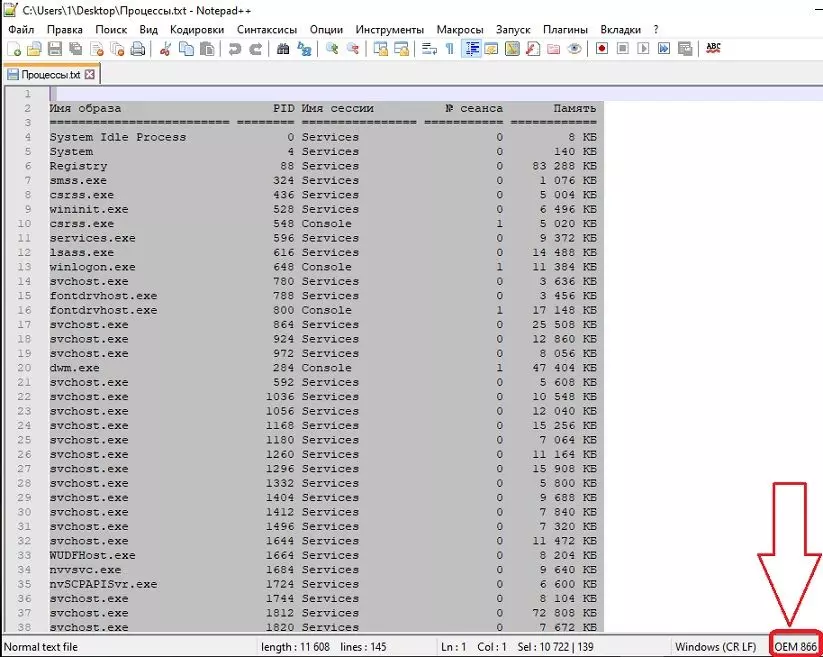Open Find with the binoculars icon

click(x=283, y=48)
